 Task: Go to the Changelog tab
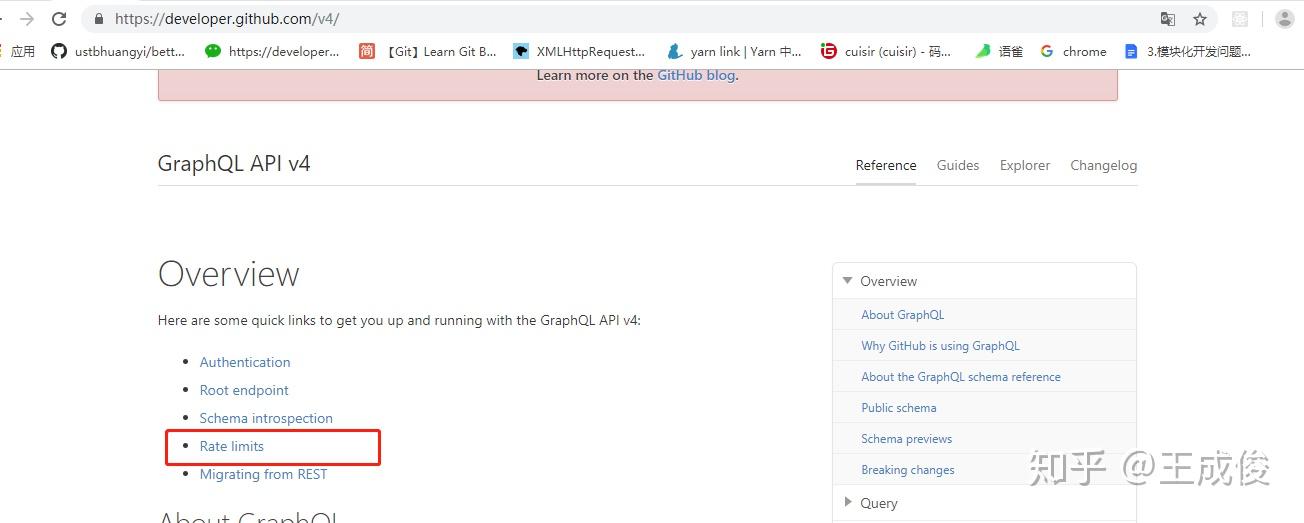pos(1103,165)
